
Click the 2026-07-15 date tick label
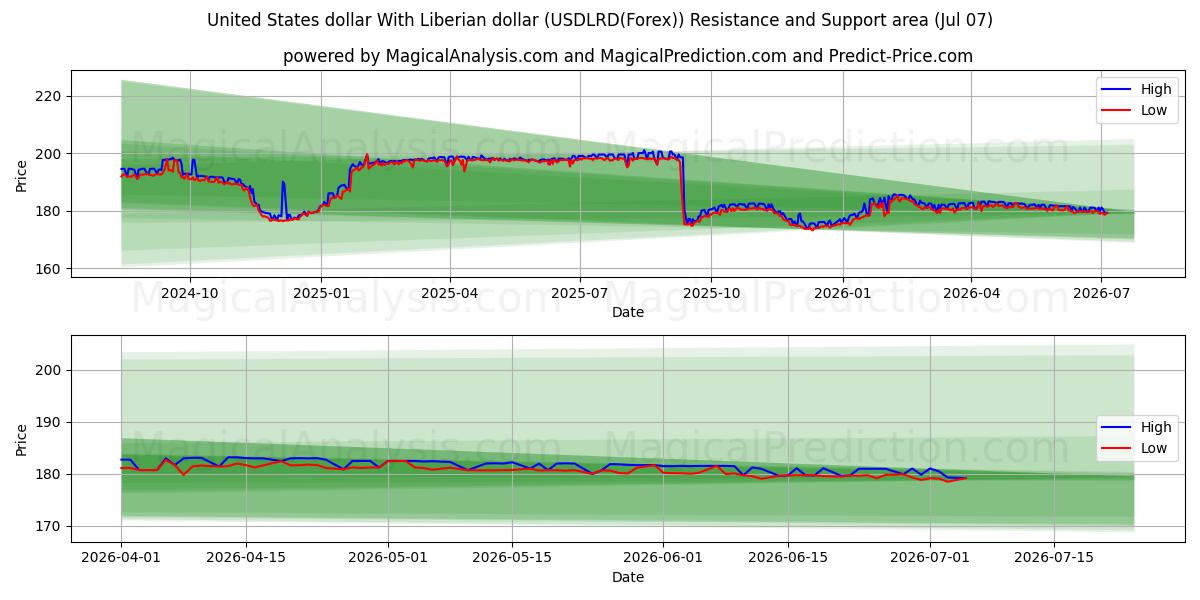pyautogui.click(x=1054, y=559)
